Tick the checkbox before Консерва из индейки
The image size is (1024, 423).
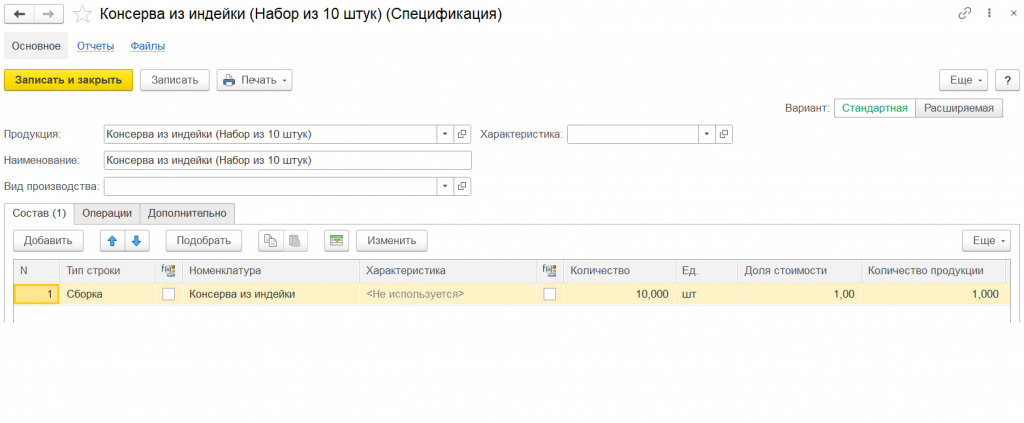click(169, 294)
